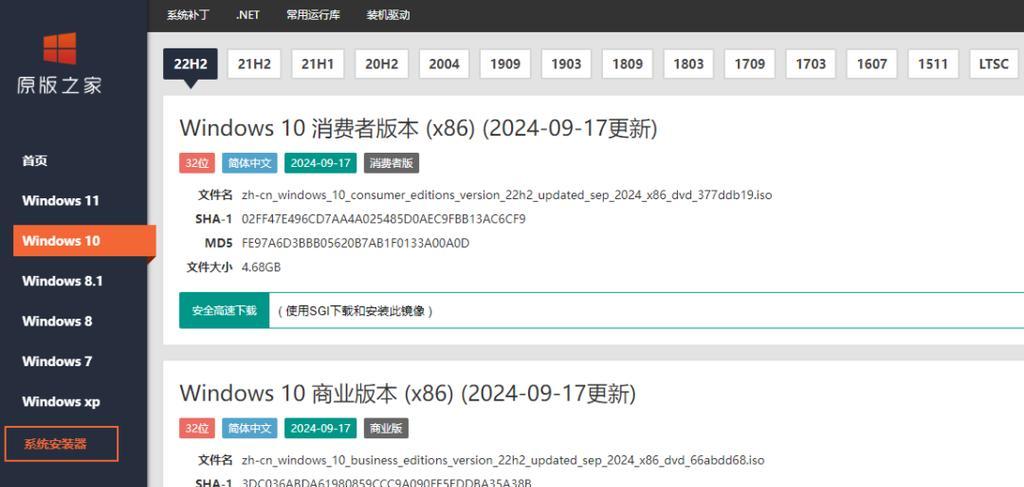Open the 装机驱动 menu
This screenshot has width=1024, height=487.
pos(389,15)
